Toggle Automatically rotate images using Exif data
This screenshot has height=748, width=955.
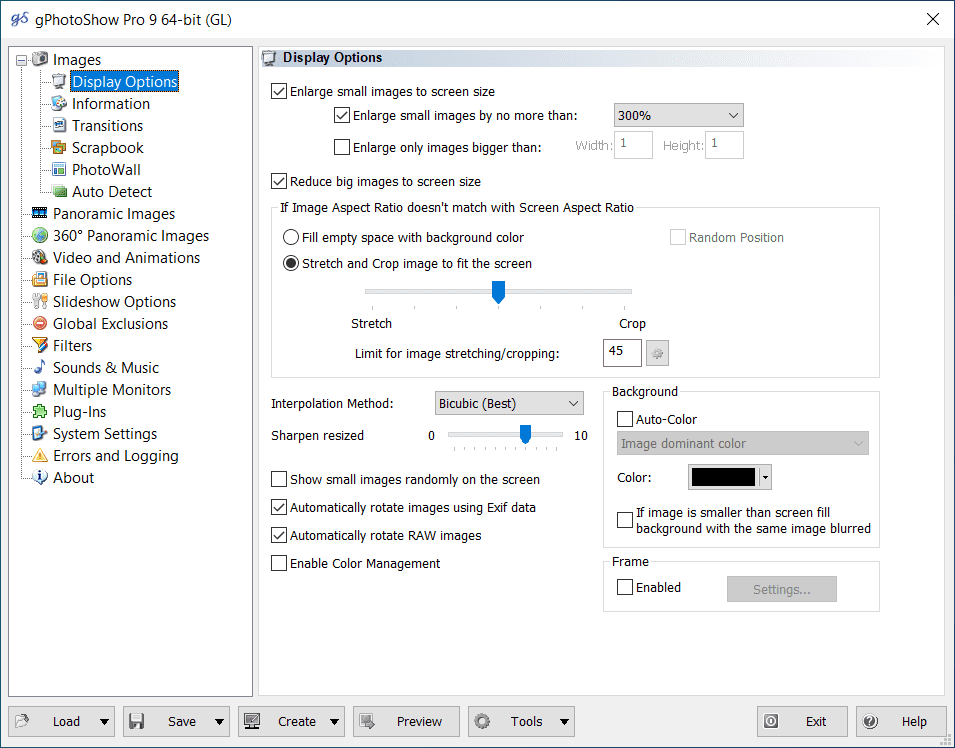pyautogui.click(x=279, y=507)
